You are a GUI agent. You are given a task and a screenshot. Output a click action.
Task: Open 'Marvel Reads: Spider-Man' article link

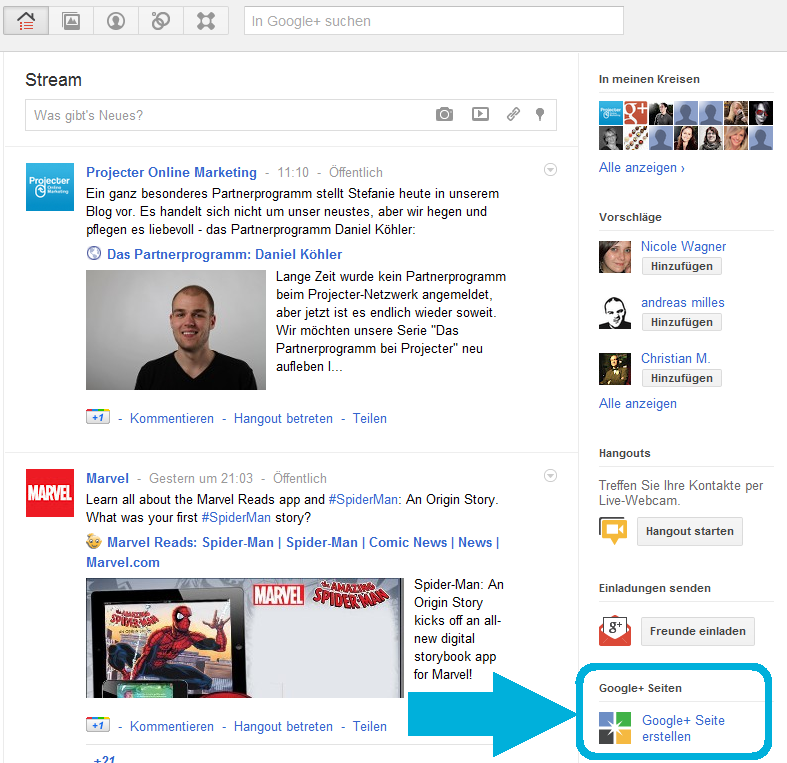293,552
